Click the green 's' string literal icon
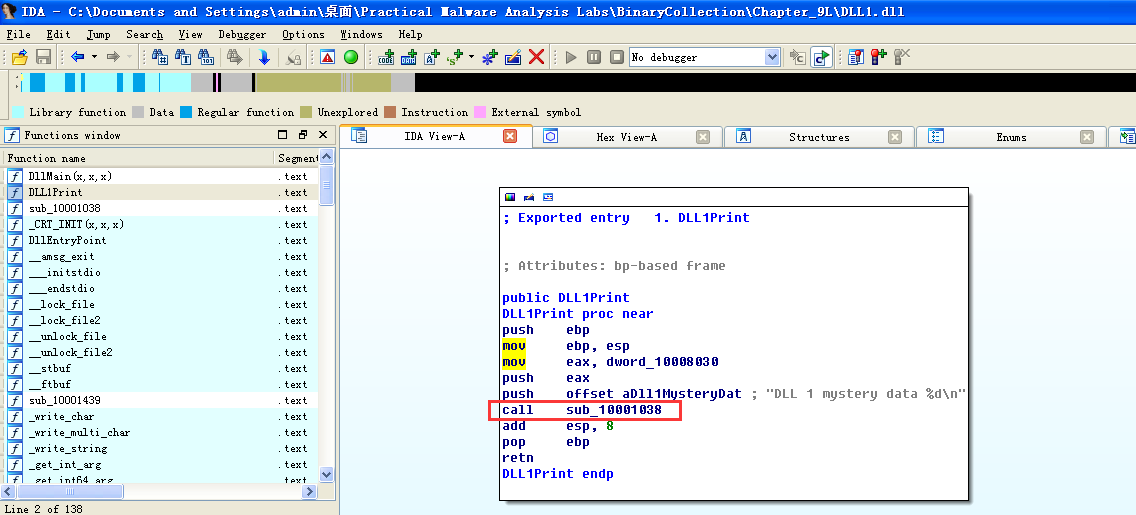The height and width of the screenshot is (515, 1136). tap(456, 56)
